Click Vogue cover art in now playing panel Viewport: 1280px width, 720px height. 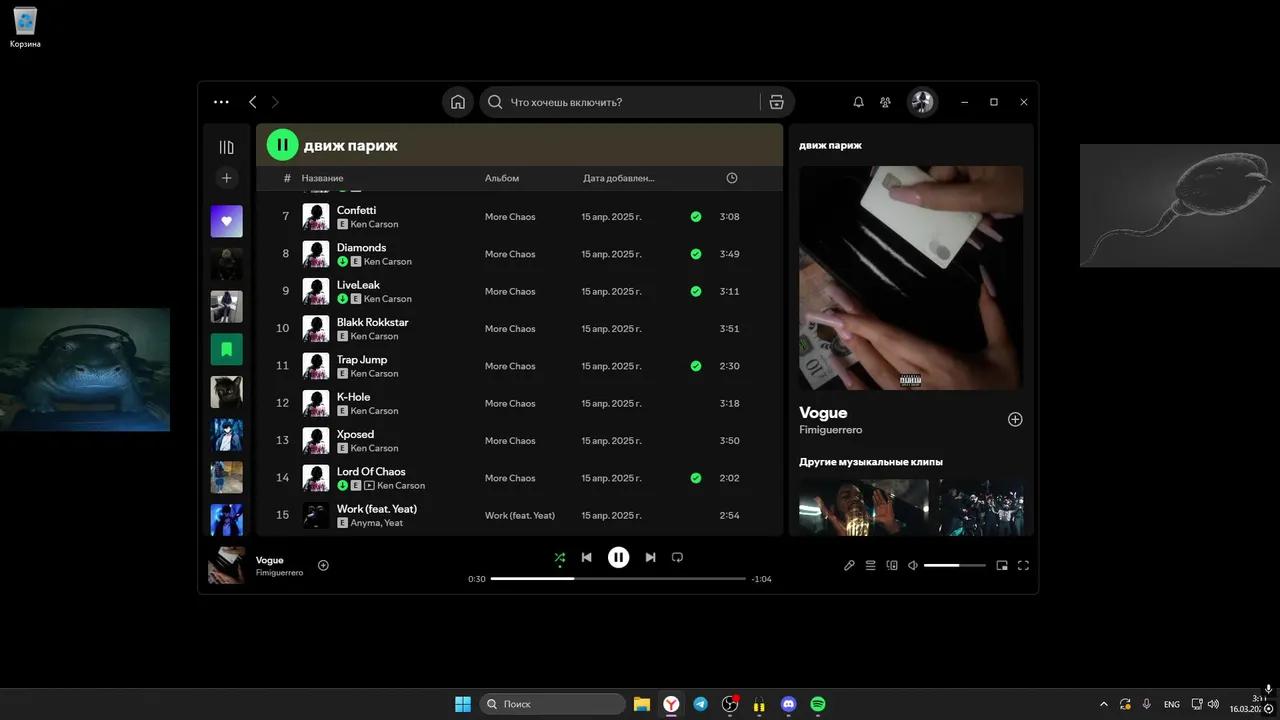(911, 278)
